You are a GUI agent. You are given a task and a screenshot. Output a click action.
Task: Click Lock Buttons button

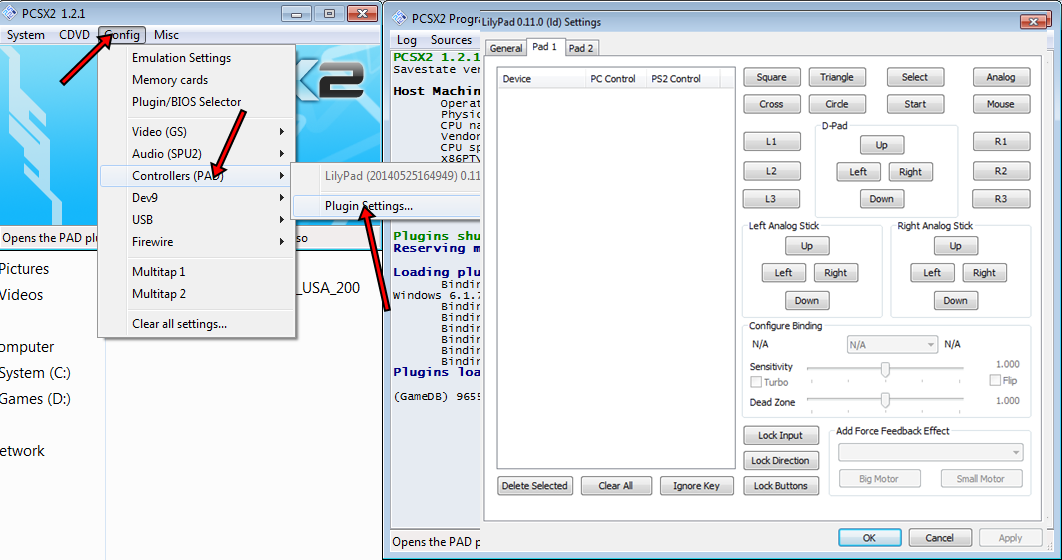pyautogui.click(x=780, y=486)
